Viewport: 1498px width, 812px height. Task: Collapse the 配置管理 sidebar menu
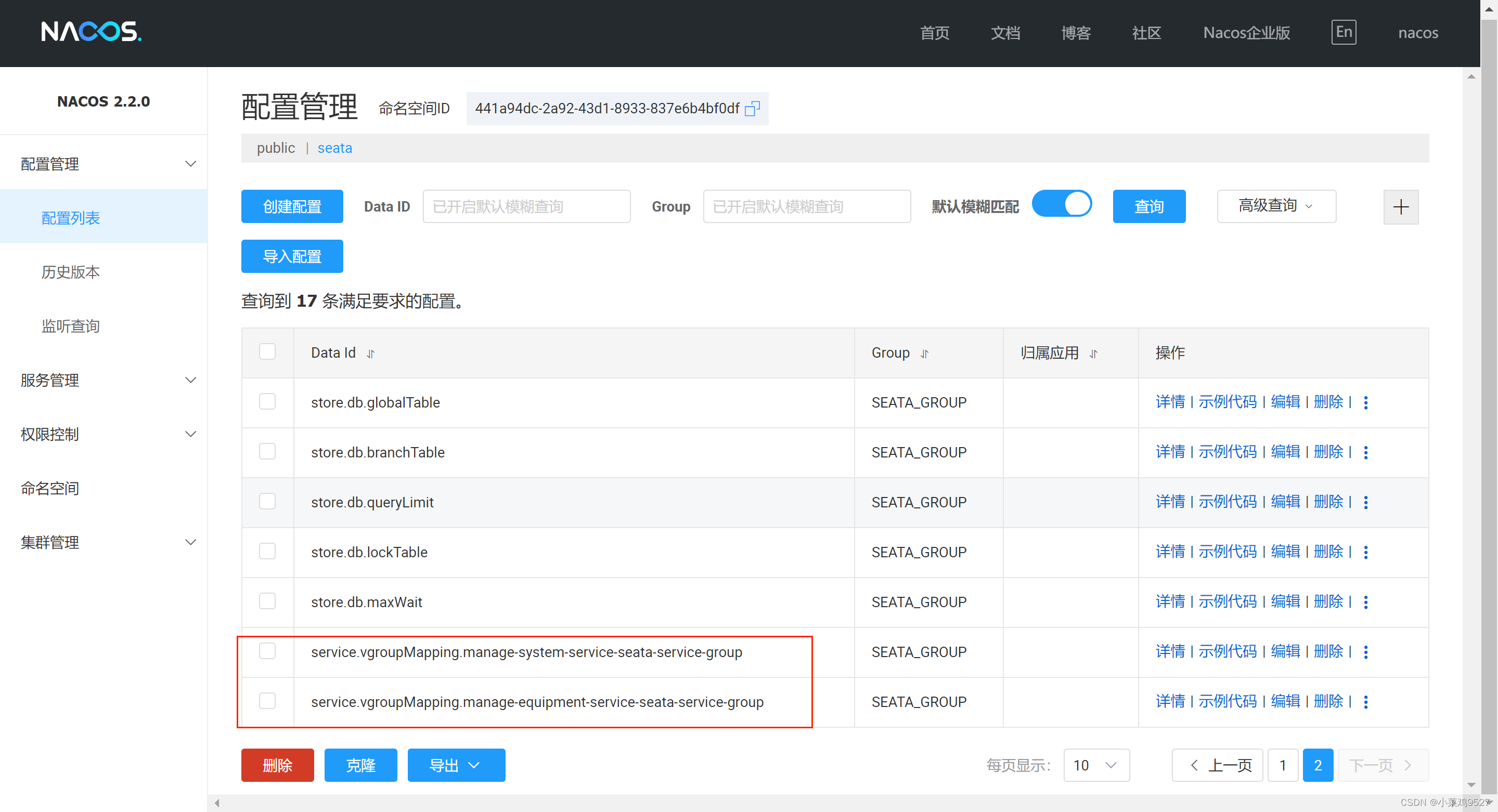tap(104, 164)
